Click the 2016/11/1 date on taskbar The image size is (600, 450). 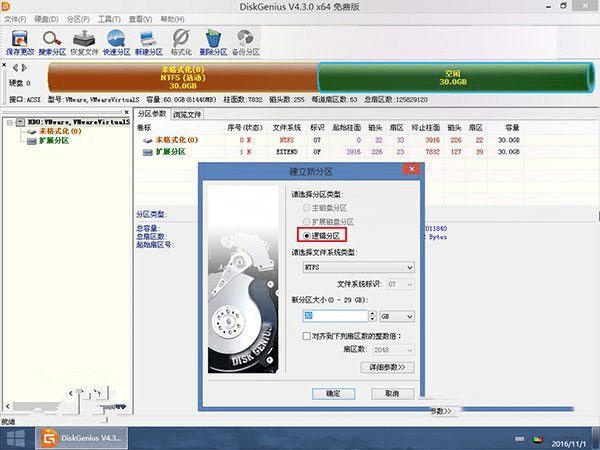pyautogui.click(x=569, y=444)
